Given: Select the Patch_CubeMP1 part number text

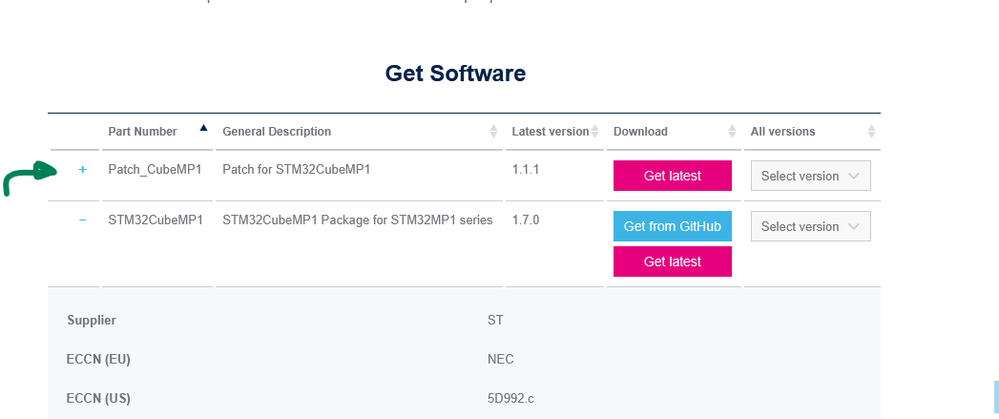Looking at the screenshot, I should tap(155, 170).
